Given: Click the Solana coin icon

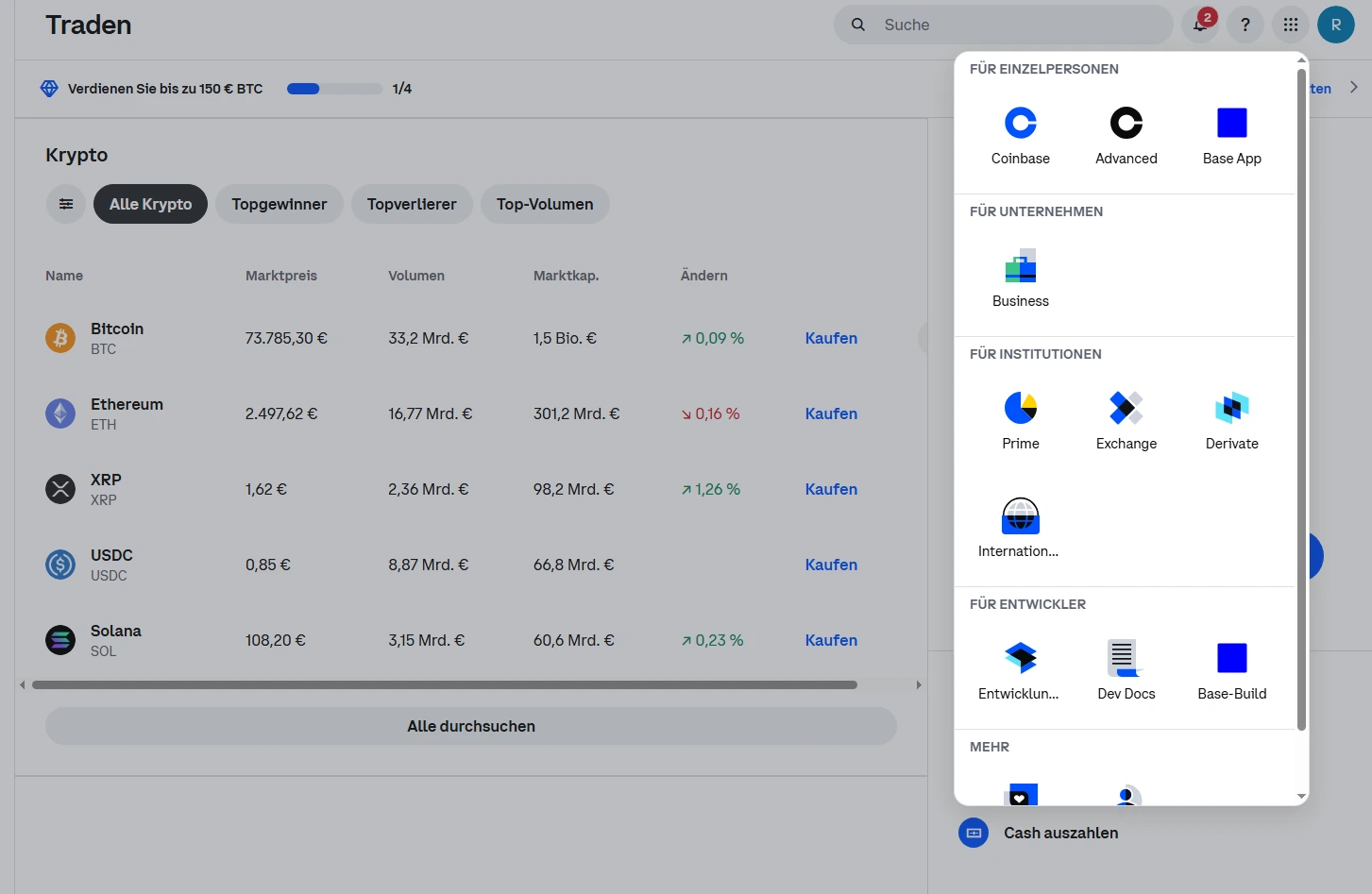Looking at the screenshot, I should click(60, 640).
